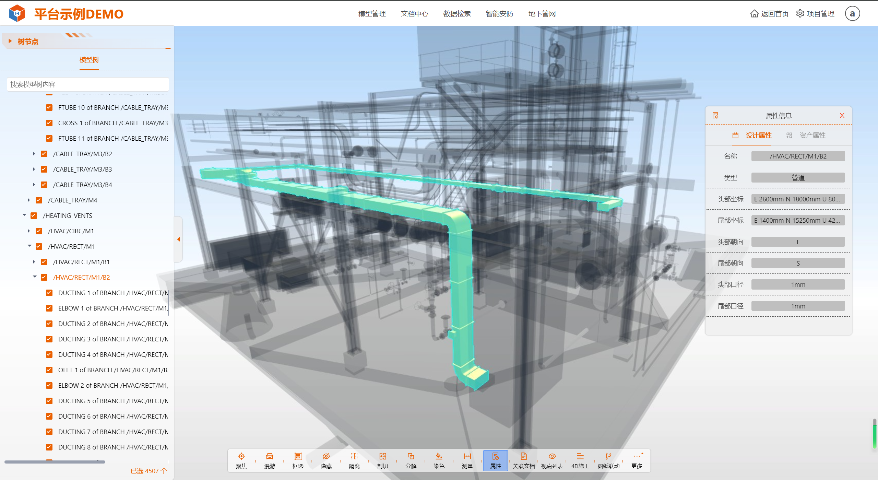The image size is (878, 480).
Task: Click the measure tool in bottom toolbar
Action: (467, 458)
